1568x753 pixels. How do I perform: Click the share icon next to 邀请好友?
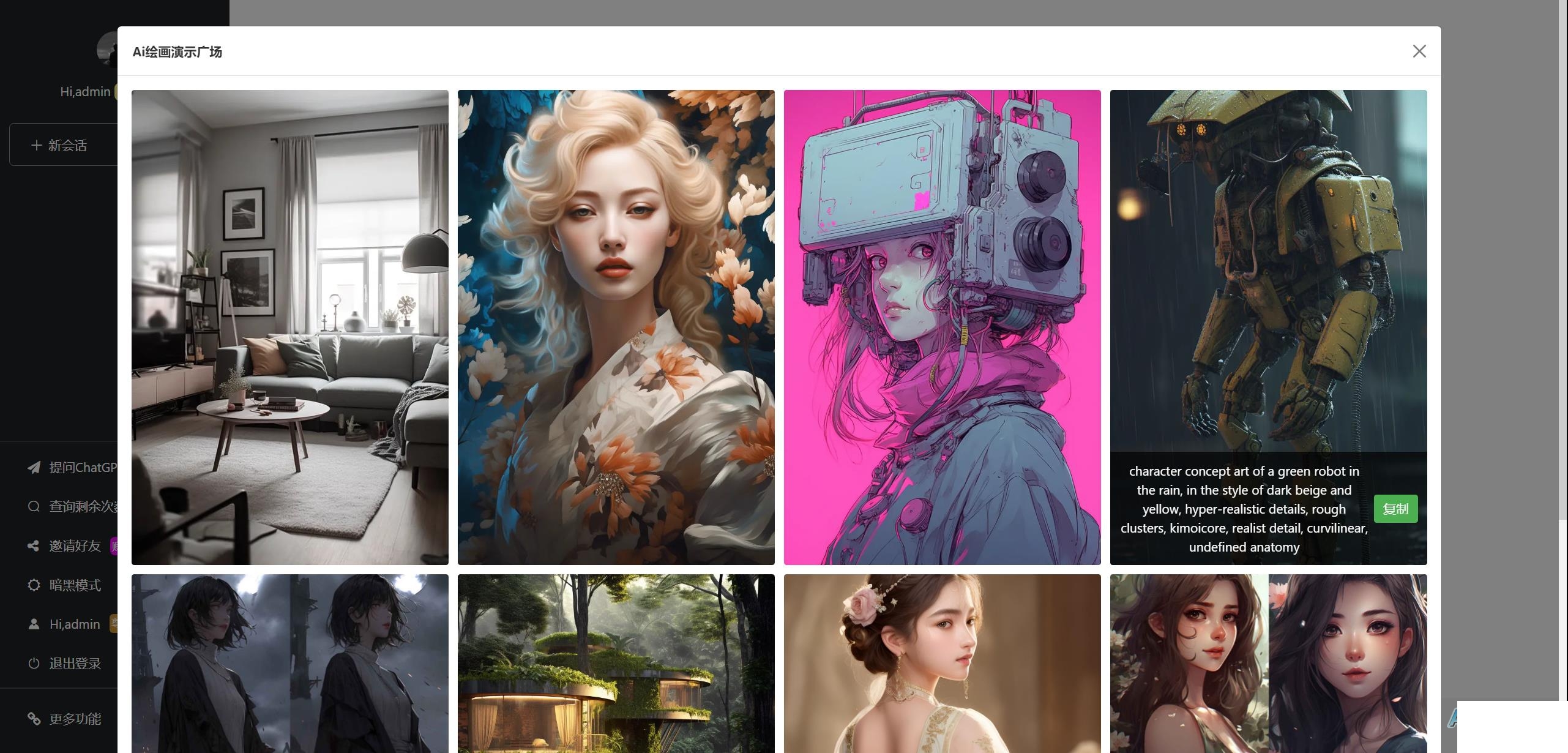pyautogui.click(x=34, y=545)
